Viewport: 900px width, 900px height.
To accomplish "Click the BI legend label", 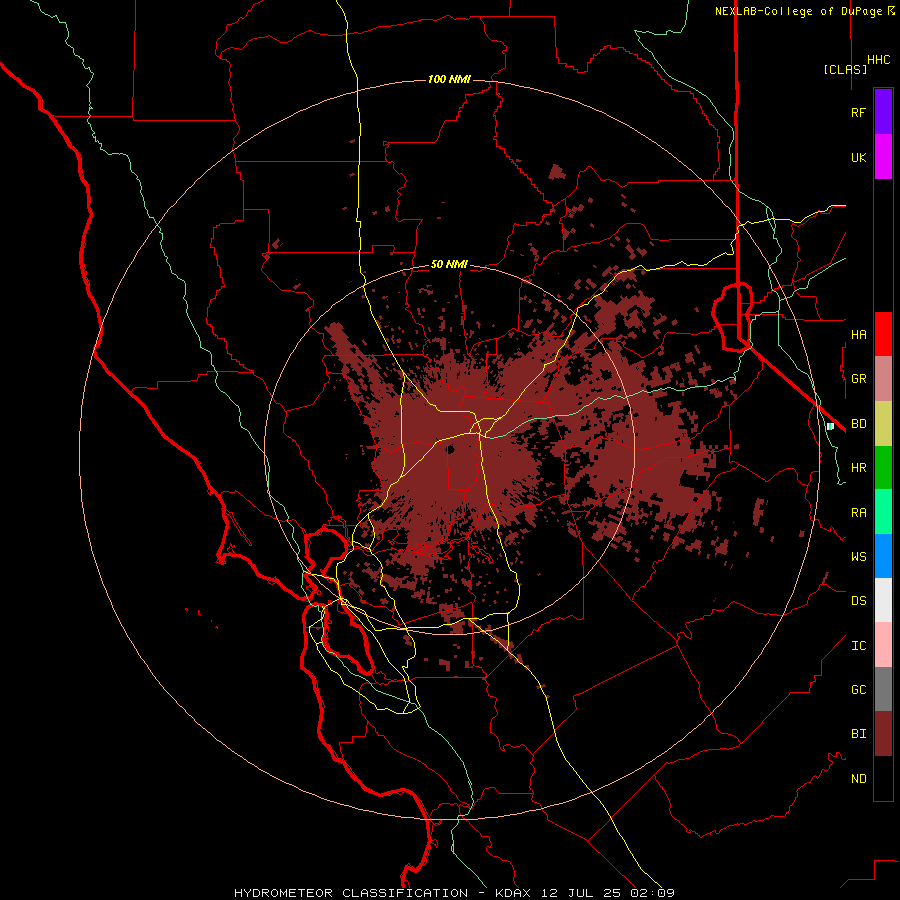I will coord(858,734).
